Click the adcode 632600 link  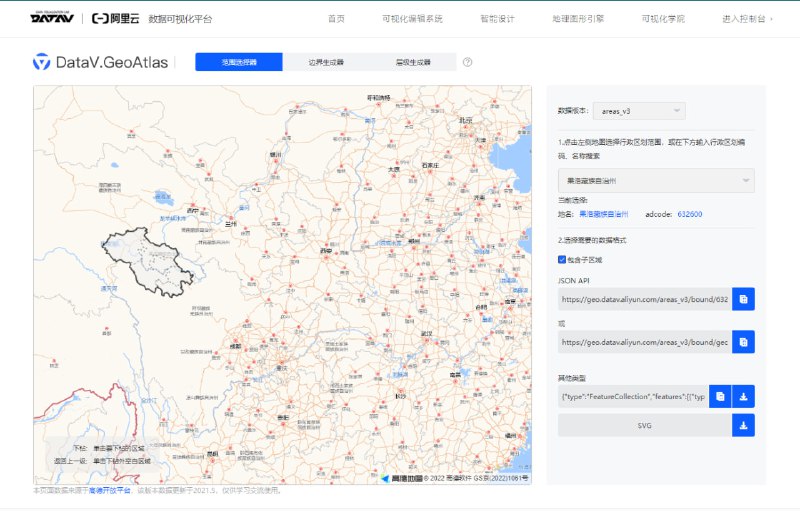coord(690,214)
